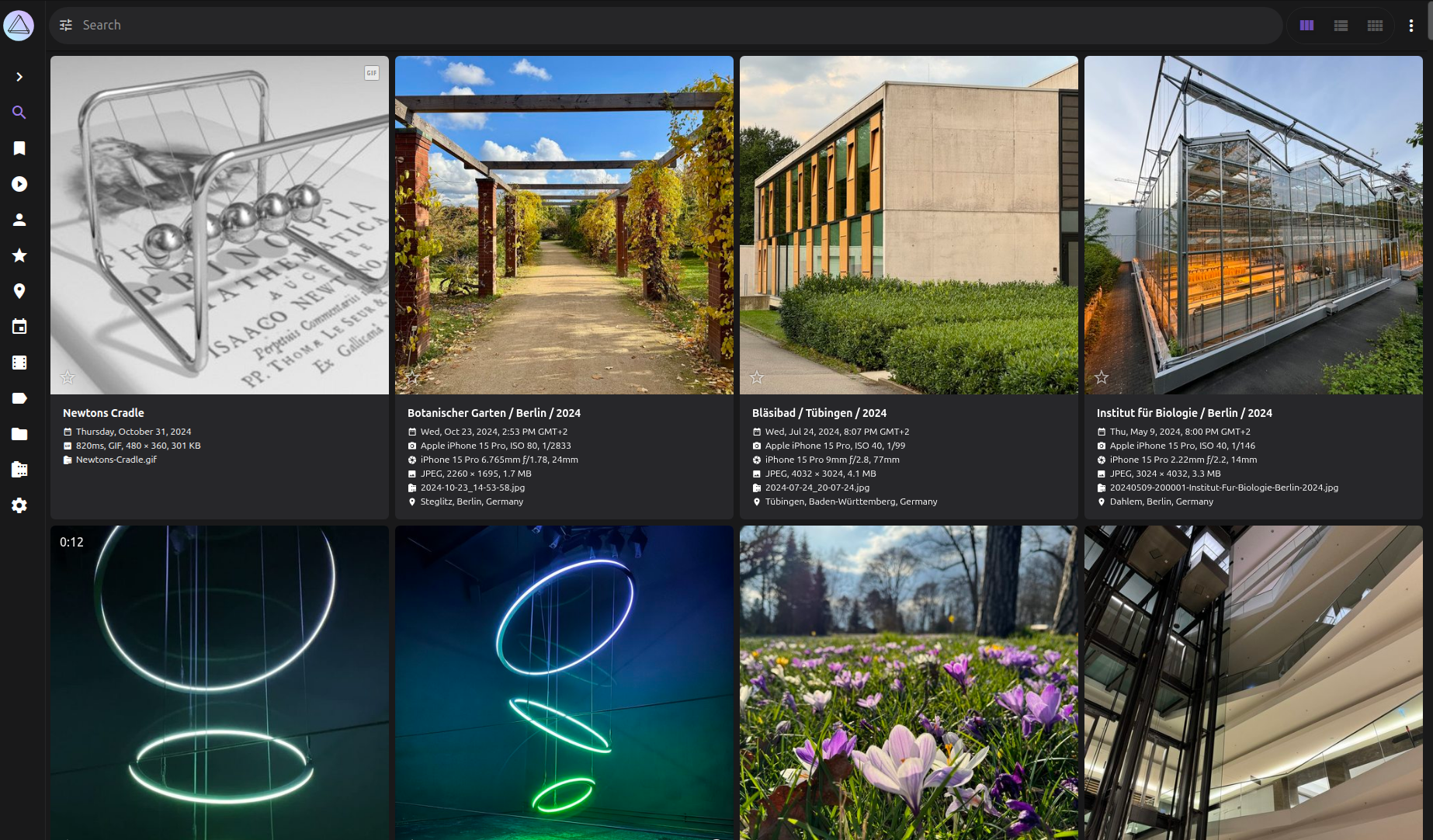1433x840 pixels.
Task: Focus the Search input field
Action: pos(675,25)
